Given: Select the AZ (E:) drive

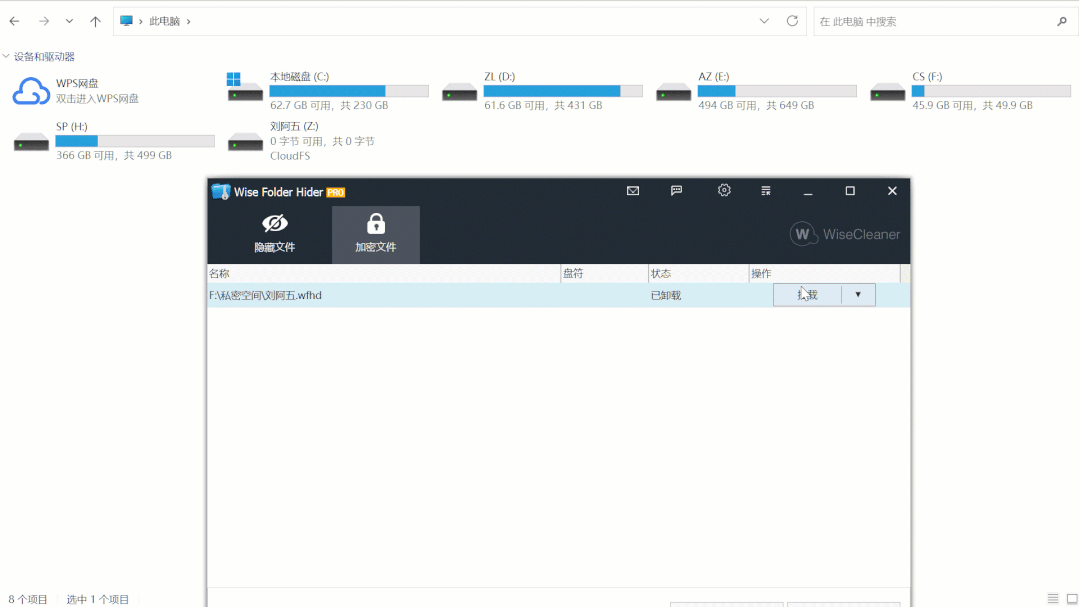Looking at the screenshot, I should (756, 91).
